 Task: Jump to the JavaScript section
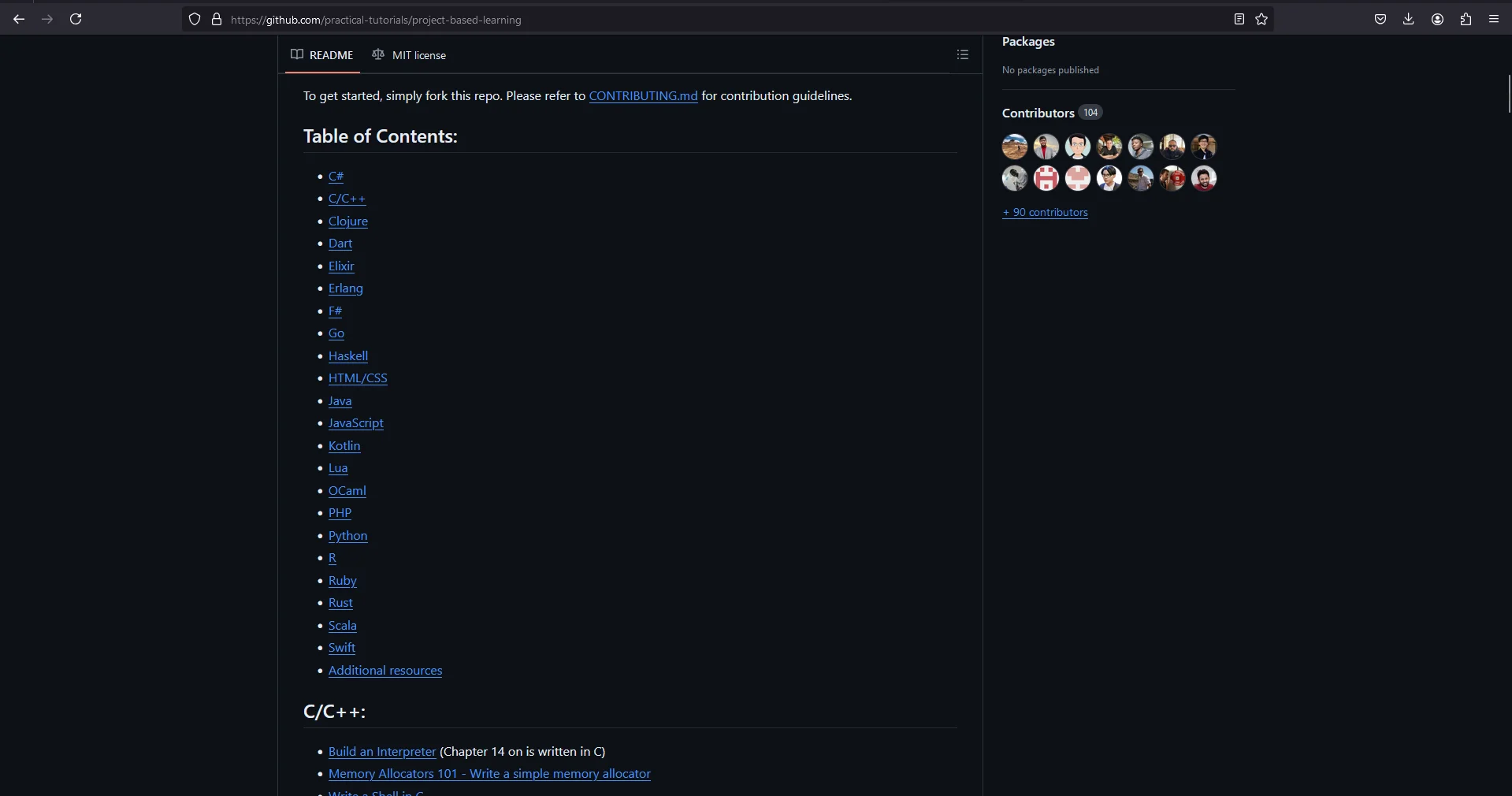(356, 423)
